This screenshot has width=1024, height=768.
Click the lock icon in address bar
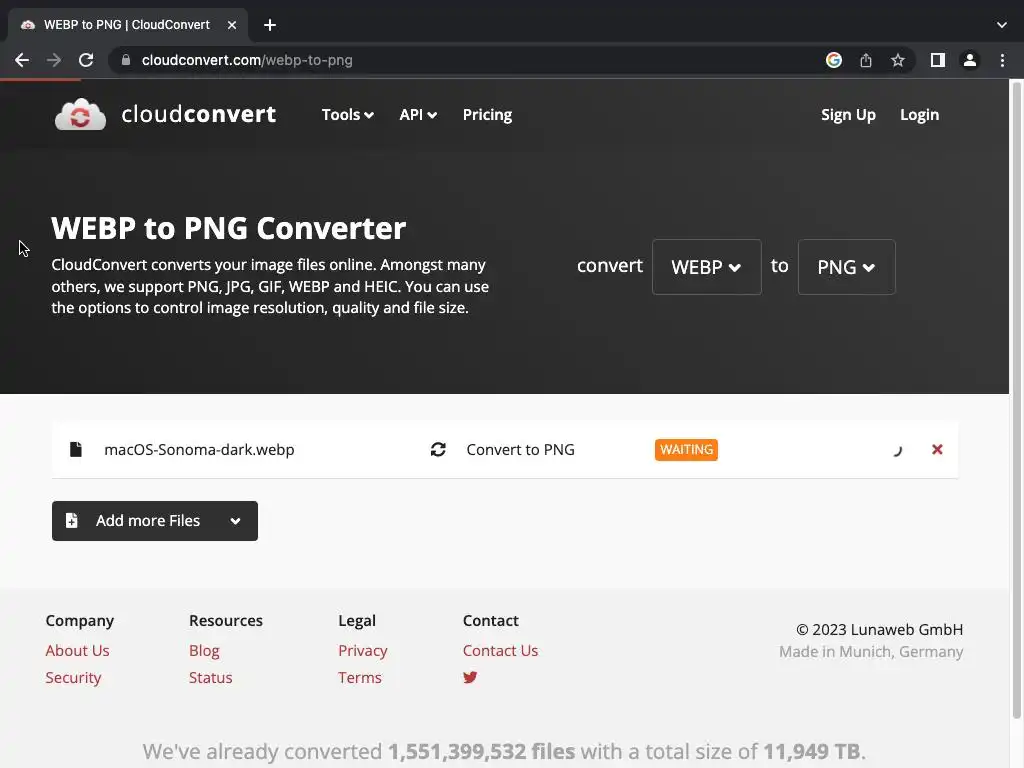[126, 60]
